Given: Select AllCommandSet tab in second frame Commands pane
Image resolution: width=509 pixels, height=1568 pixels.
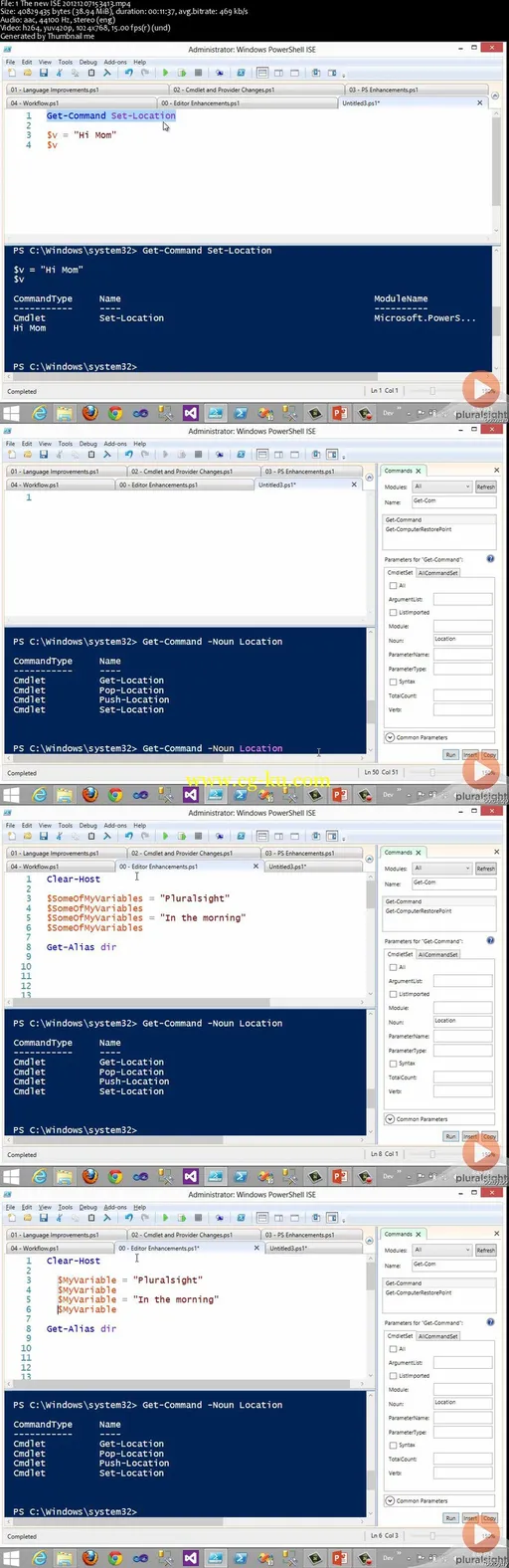Looking at the screenshot, I should coord(438,573).
